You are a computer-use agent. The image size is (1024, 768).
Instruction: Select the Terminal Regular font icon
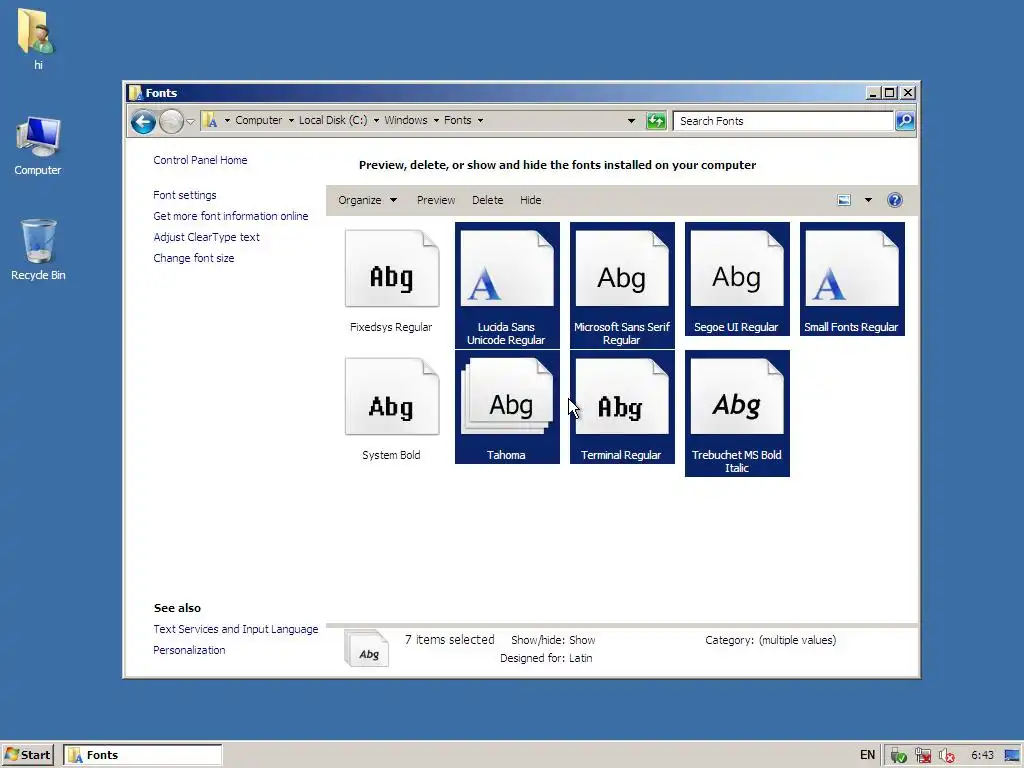coord(622,396)
